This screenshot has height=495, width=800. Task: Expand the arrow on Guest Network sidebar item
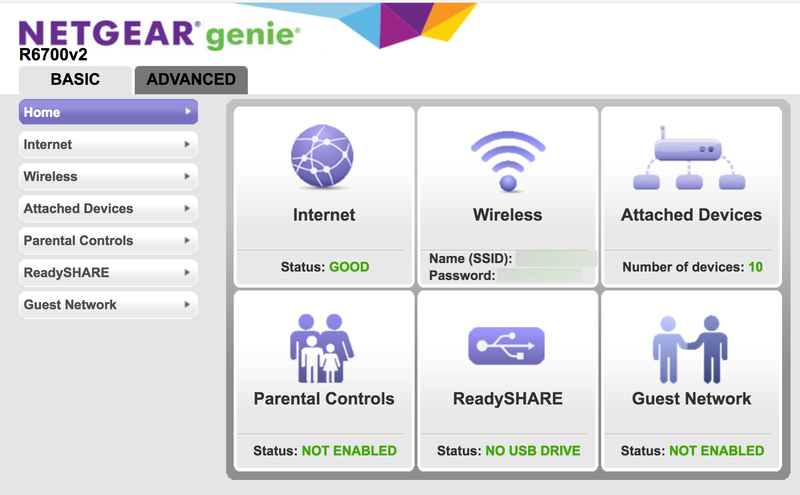coord(187,305)
